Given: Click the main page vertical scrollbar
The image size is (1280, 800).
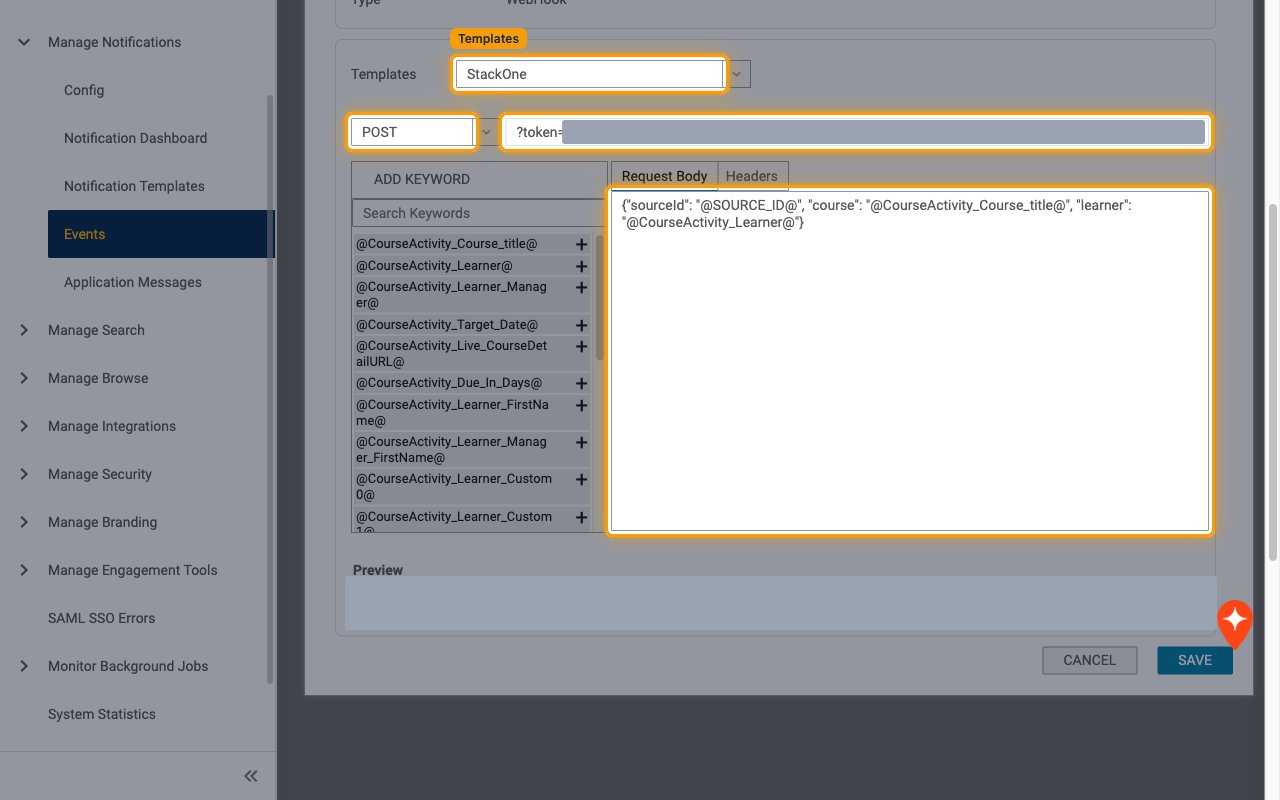Looking at the screenshot, I should click(x=1273, y=383).
